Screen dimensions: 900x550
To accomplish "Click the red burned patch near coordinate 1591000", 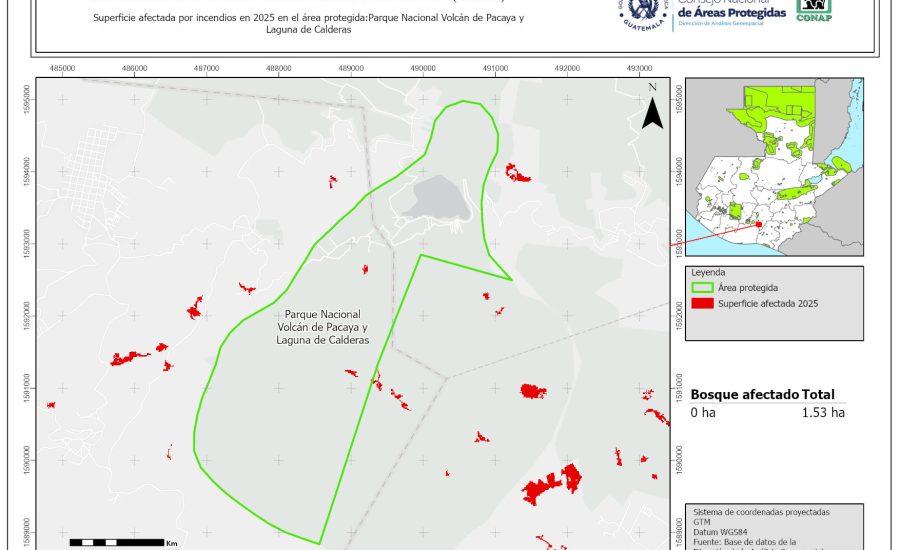I will pyautogui.click(x=533, y=390).
